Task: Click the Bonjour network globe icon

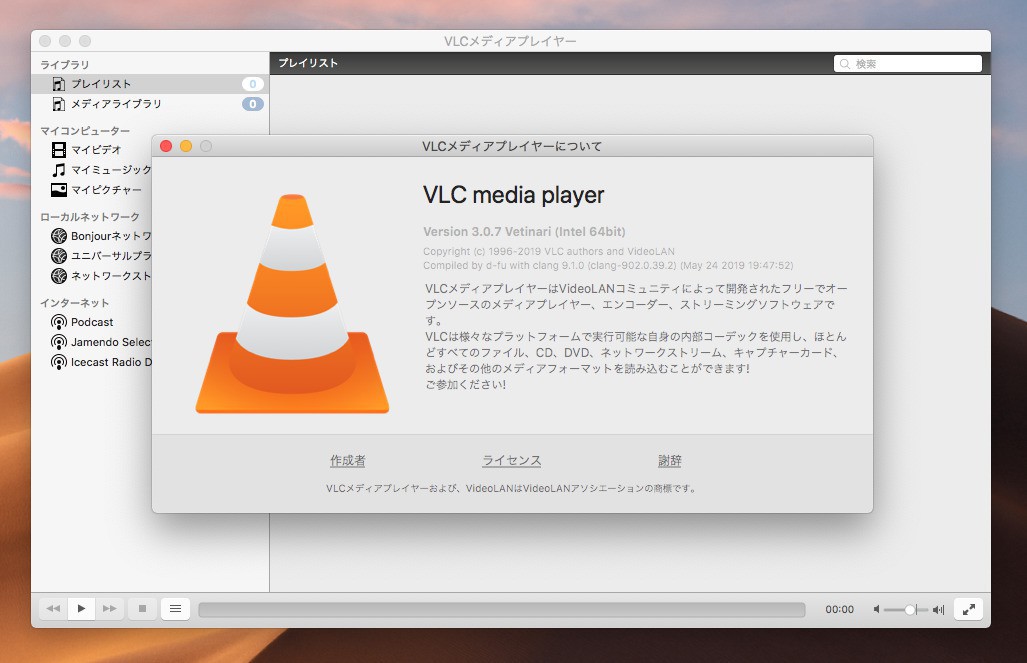Action: click(59, 236)
